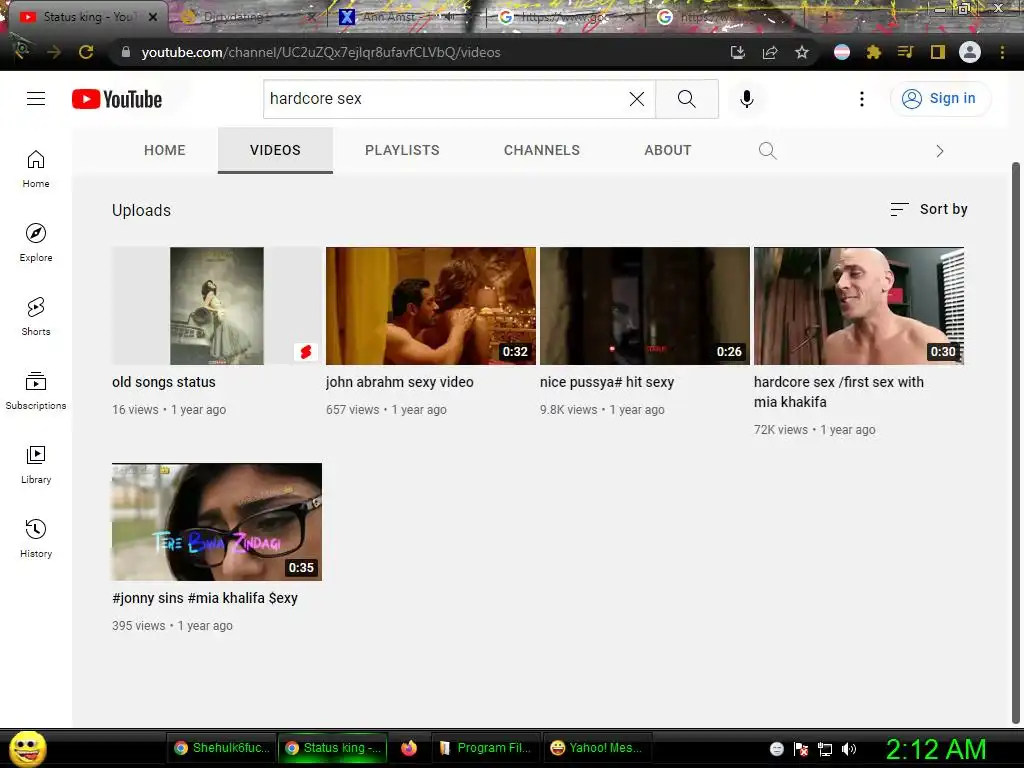Image resolution: width=1024 pixels, height=768 pixels.
Task: Click the install/download page icon in address bar
Action: (x=738, y=52)
